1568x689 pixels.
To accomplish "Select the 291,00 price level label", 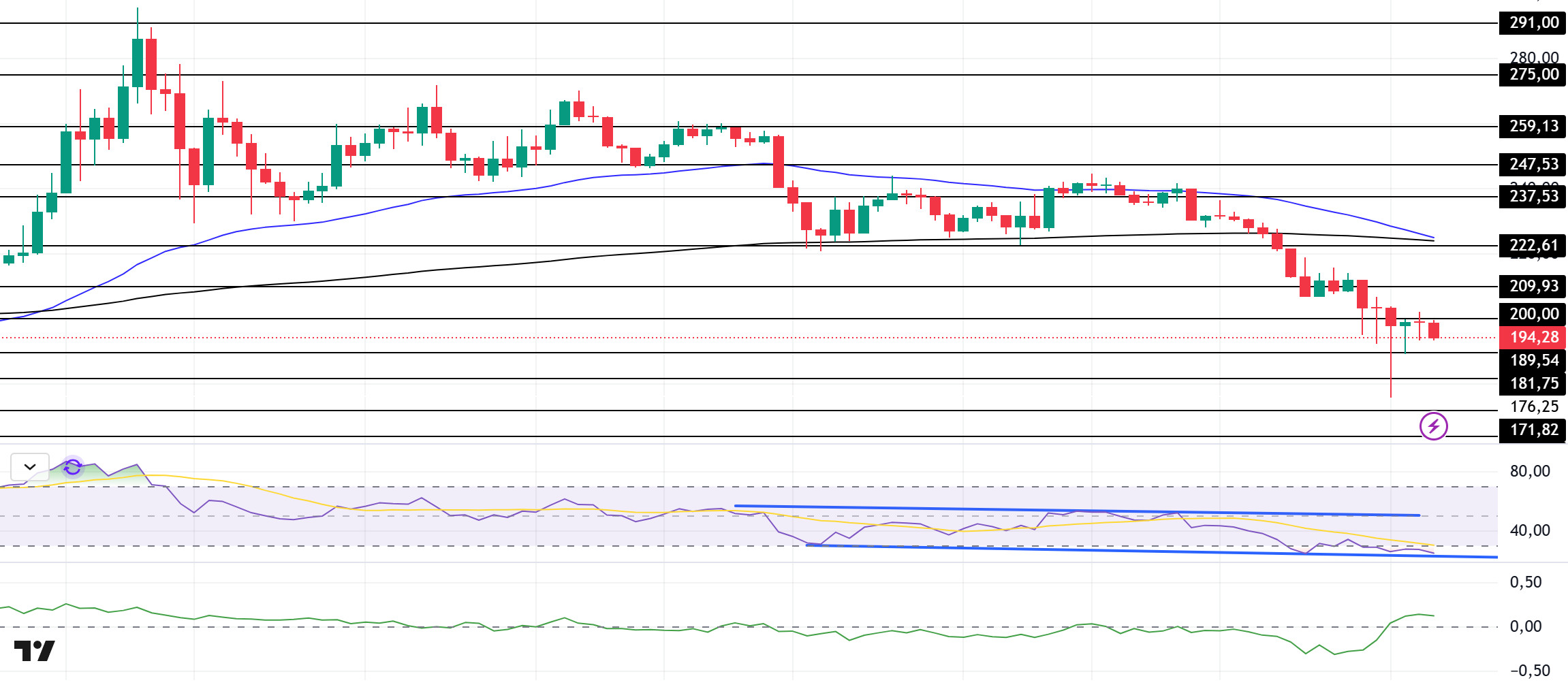I will pyautogui.click(x=1533, y=23).
